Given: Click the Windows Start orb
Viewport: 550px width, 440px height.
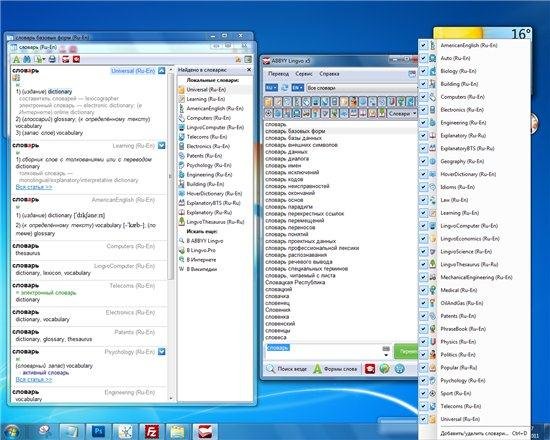Looking at the screenshot, I should [x=12, y=432].
